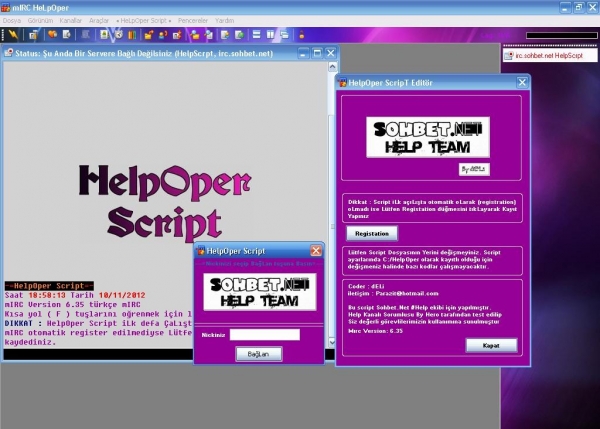Open the URLs List globe icon

pyautogui.click(x=240, y=35)
